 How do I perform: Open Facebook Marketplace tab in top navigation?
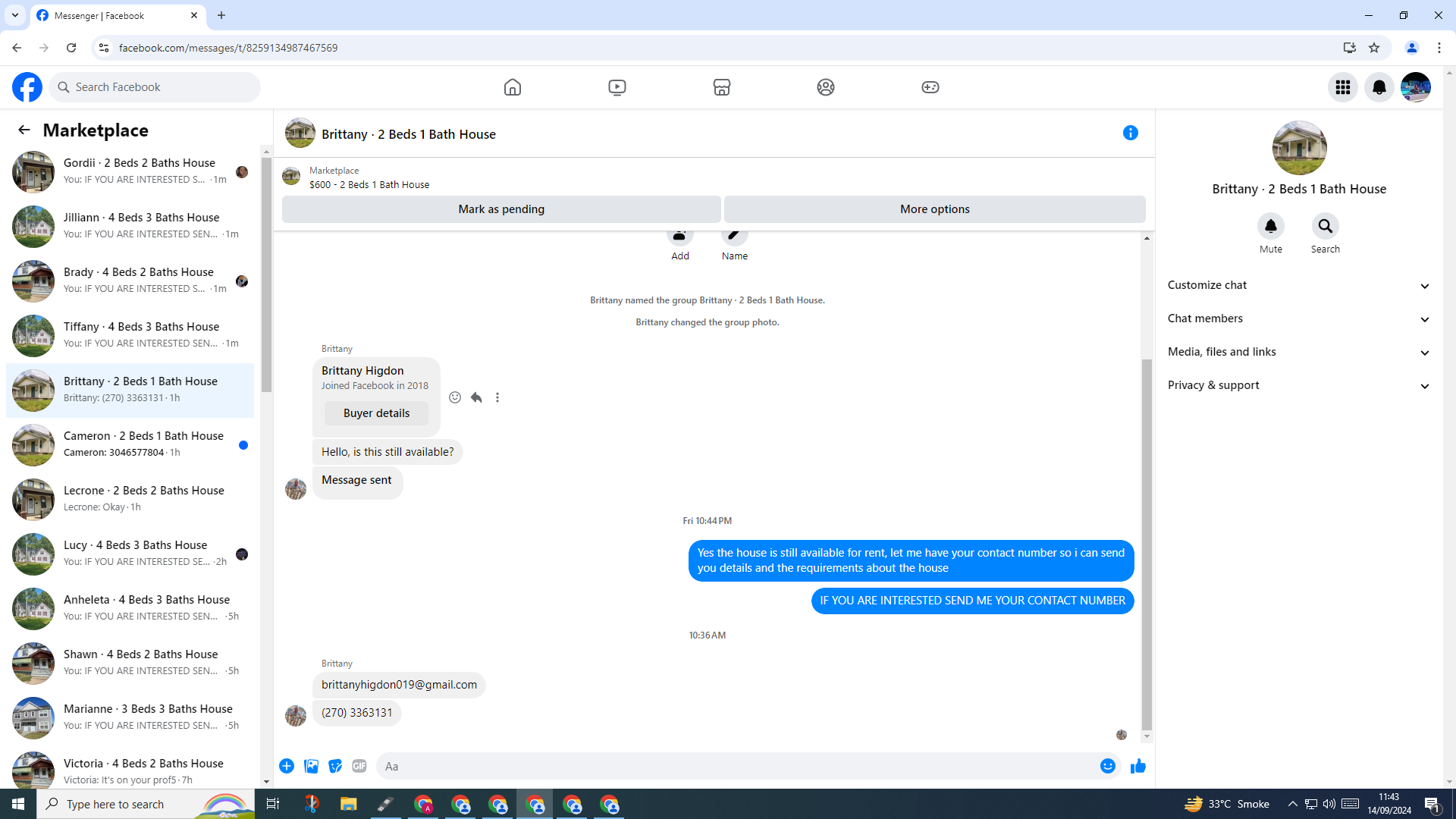click(721, 87)
